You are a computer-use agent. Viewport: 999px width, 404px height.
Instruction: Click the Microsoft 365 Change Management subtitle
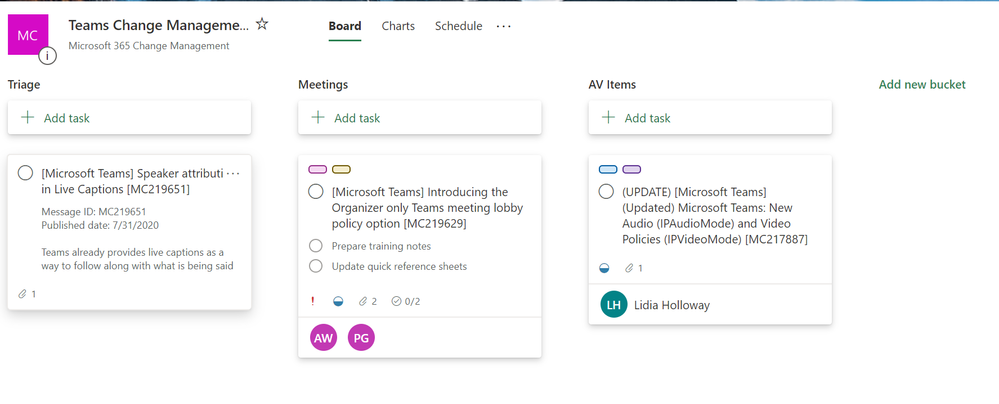point(148,46)
